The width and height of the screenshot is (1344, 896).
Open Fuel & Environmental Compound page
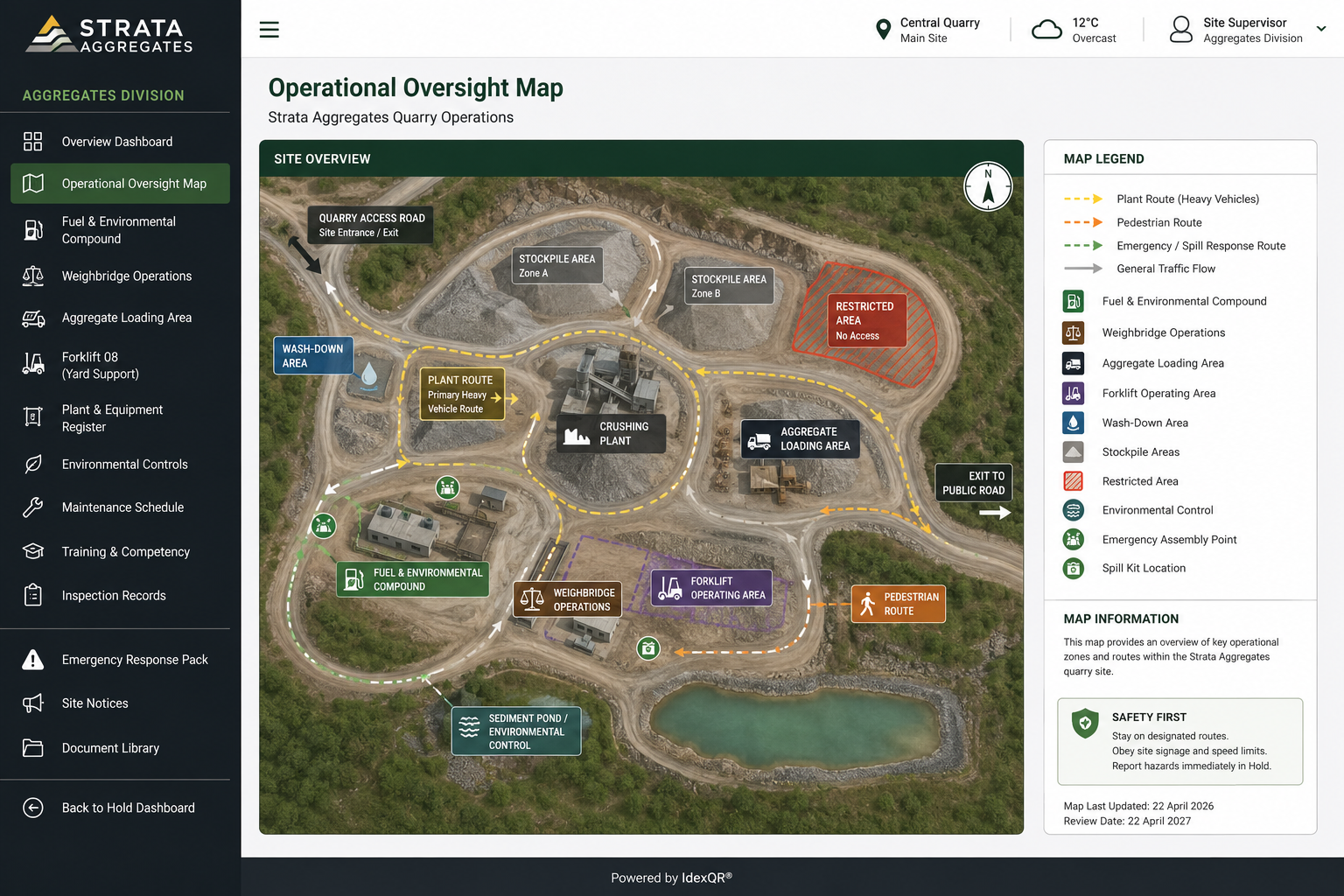pos(120,230)
